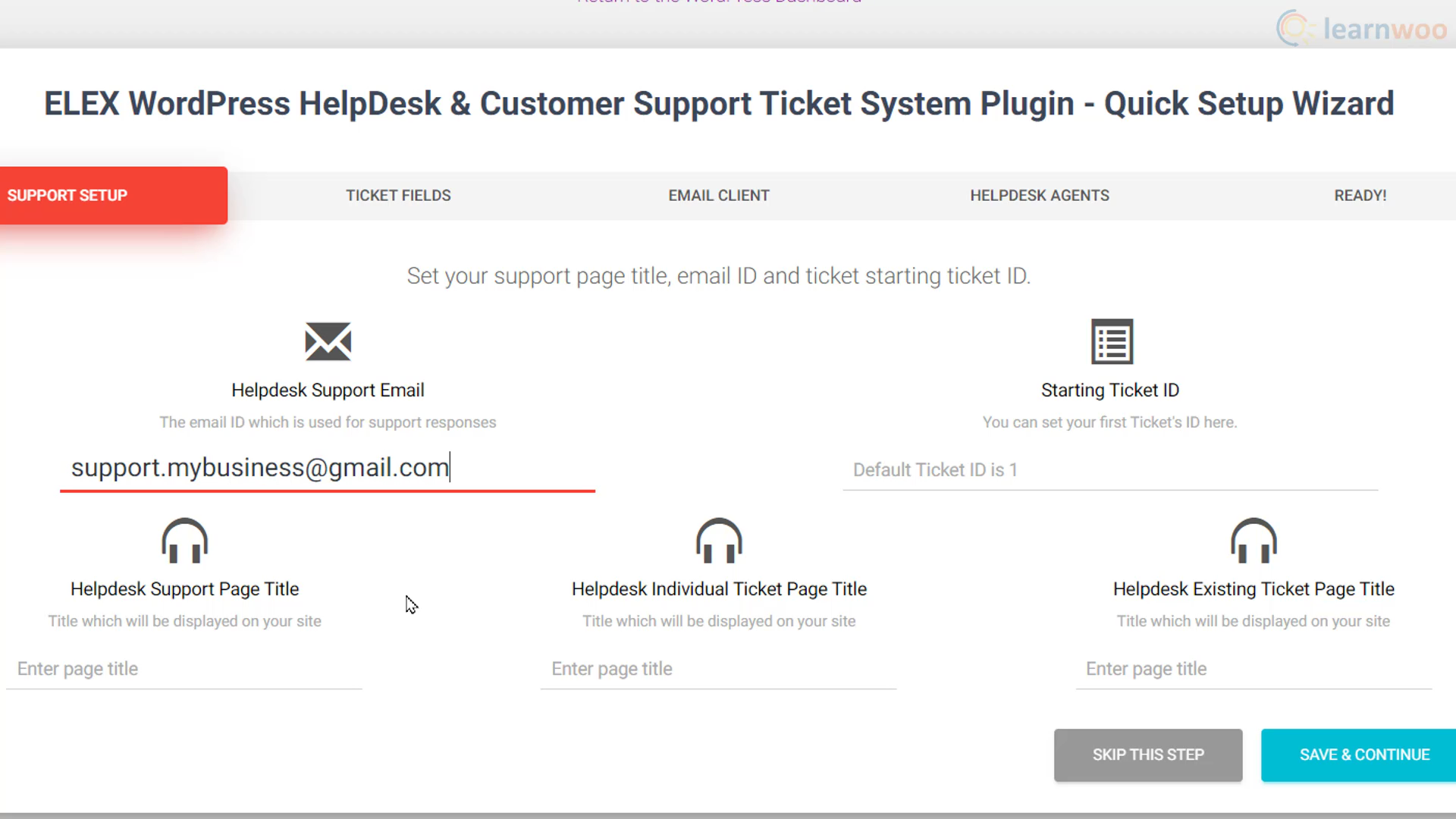The width and height of the screenshot is (1456, 819).
Task: Click the Starting Ticket ID input field
Action: (1110, 470)
